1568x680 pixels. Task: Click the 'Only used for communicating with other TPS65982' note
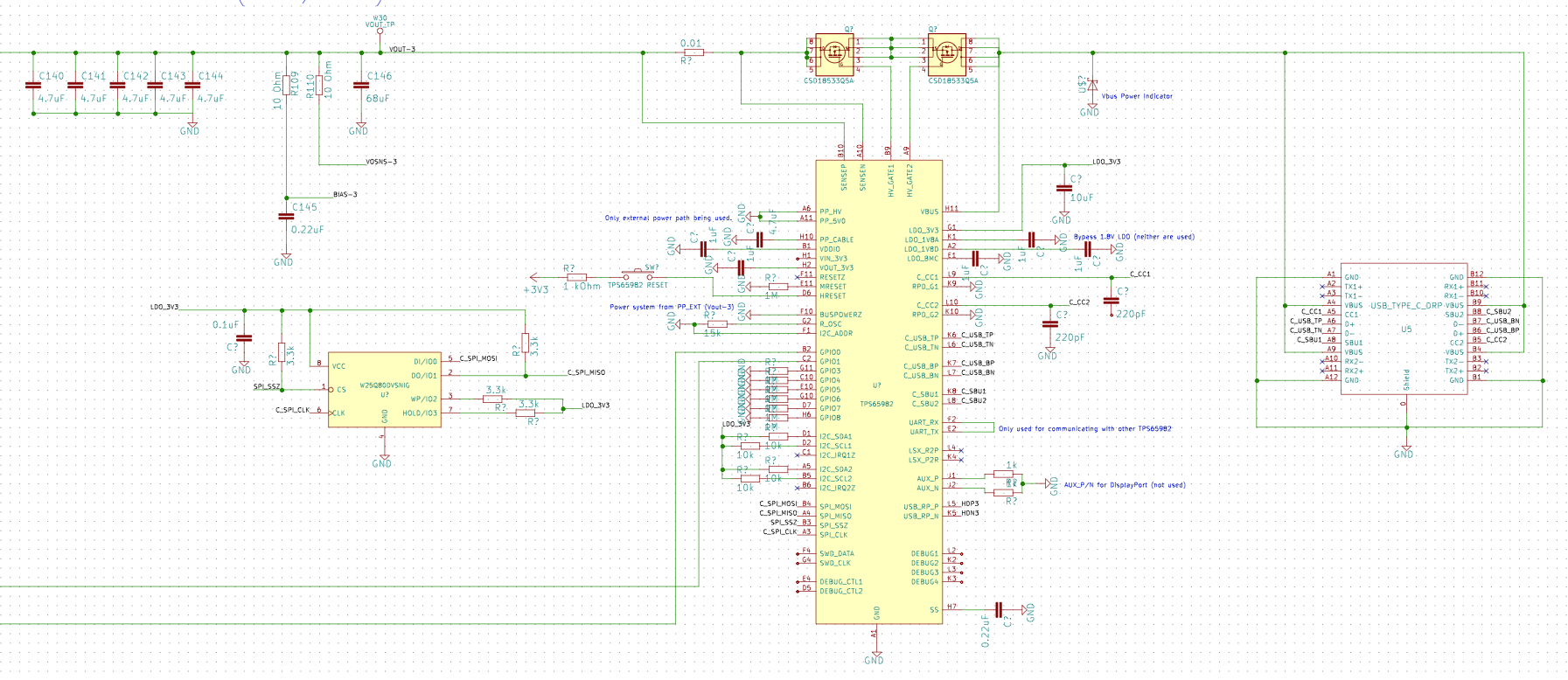tap(1085, 429)
